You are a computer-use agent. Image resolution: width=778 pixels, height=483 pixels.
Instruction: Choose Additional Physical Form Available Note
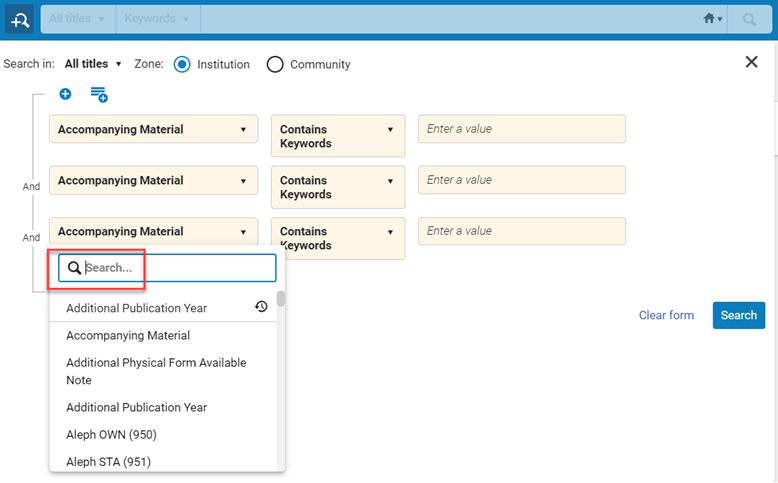pos(163,371)
